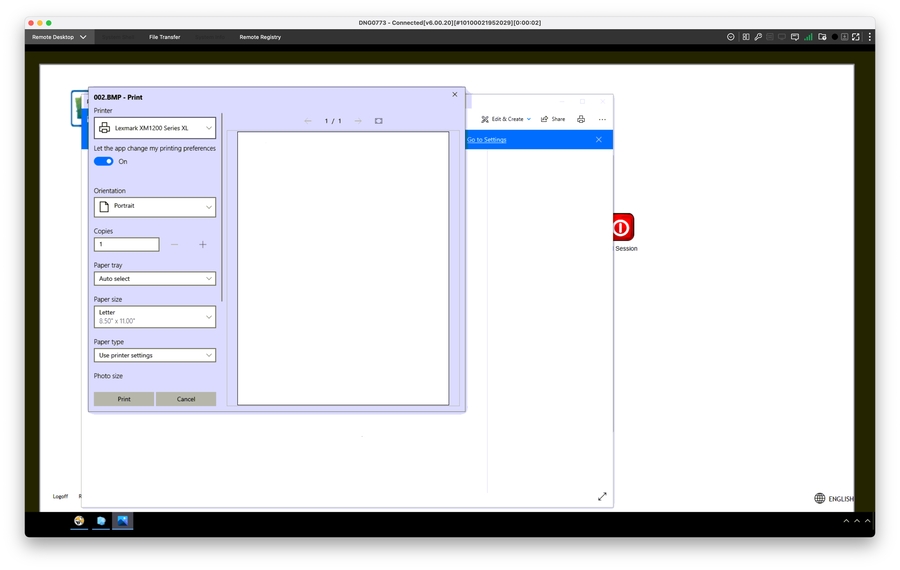Viewport: 900px width, 570px height.
Task: Click the Go to Settings link
Action: [487, 140]
